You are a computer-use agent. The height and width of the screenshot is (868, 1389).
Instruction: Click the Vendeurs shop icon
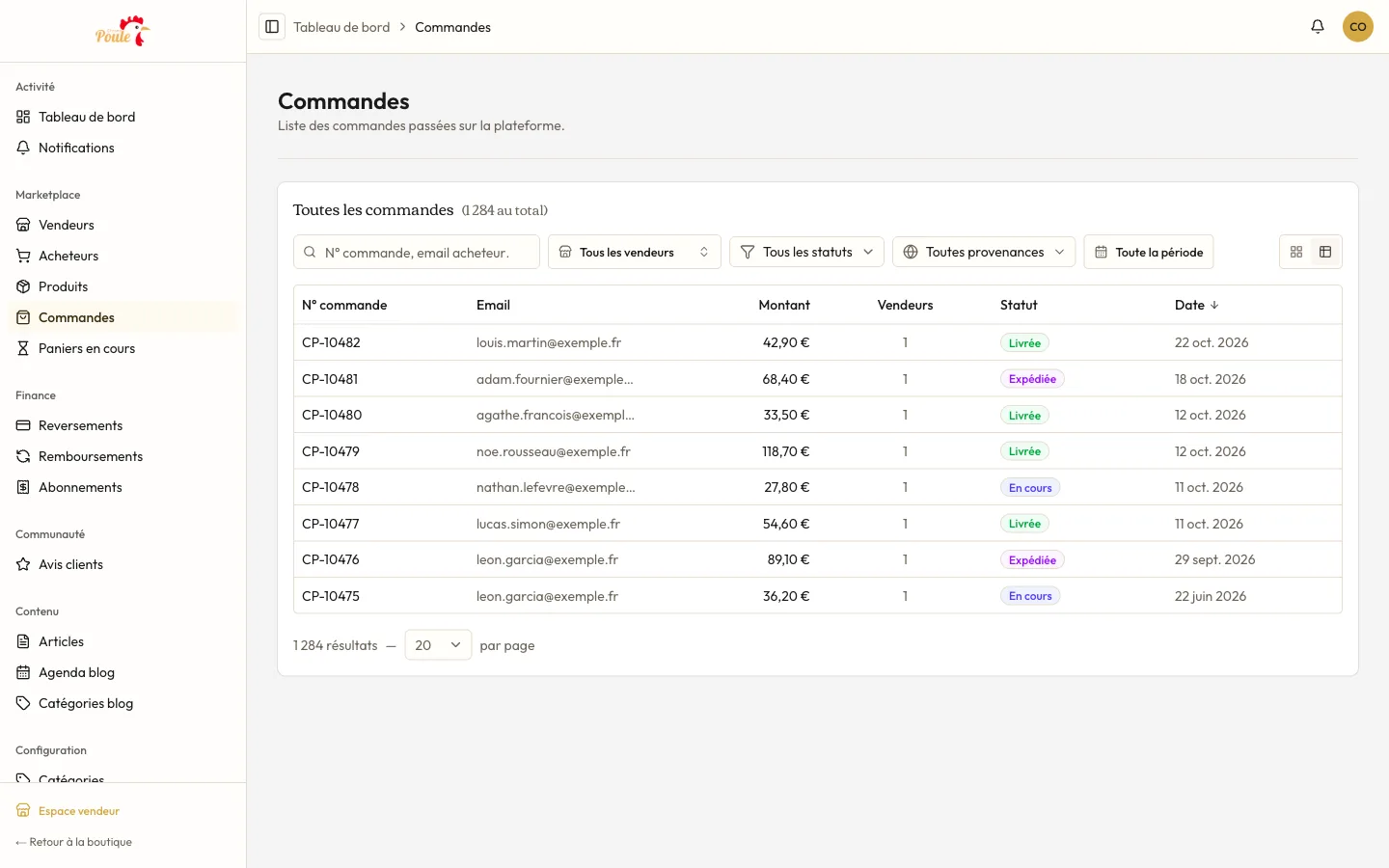click(x=23, y=225)
